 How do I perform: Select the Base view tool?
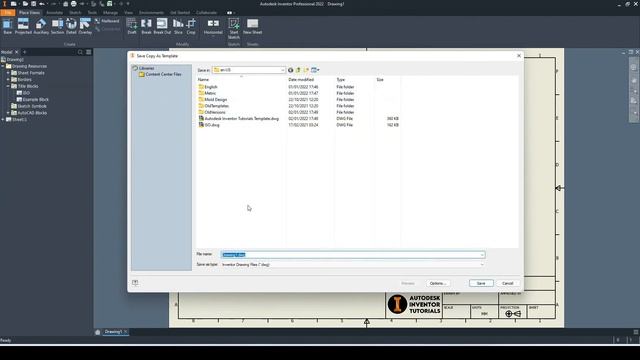pos(7,26)
